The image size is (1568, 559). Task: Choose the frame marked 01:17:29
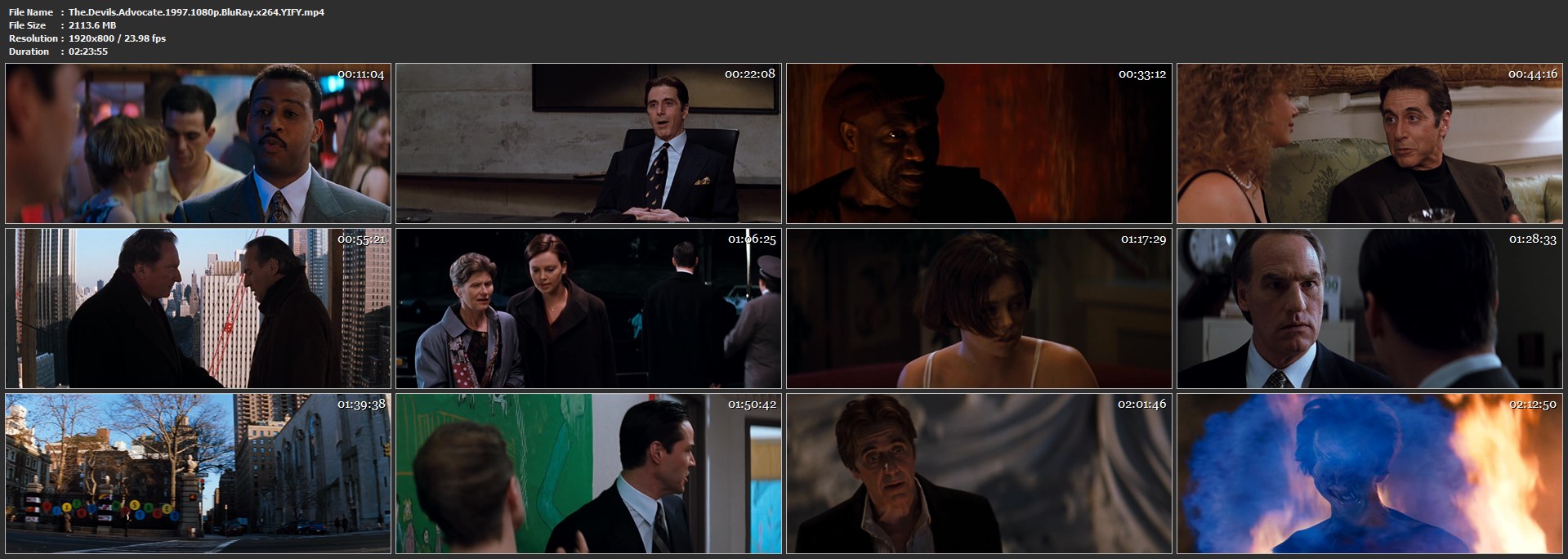coord(979,308)
